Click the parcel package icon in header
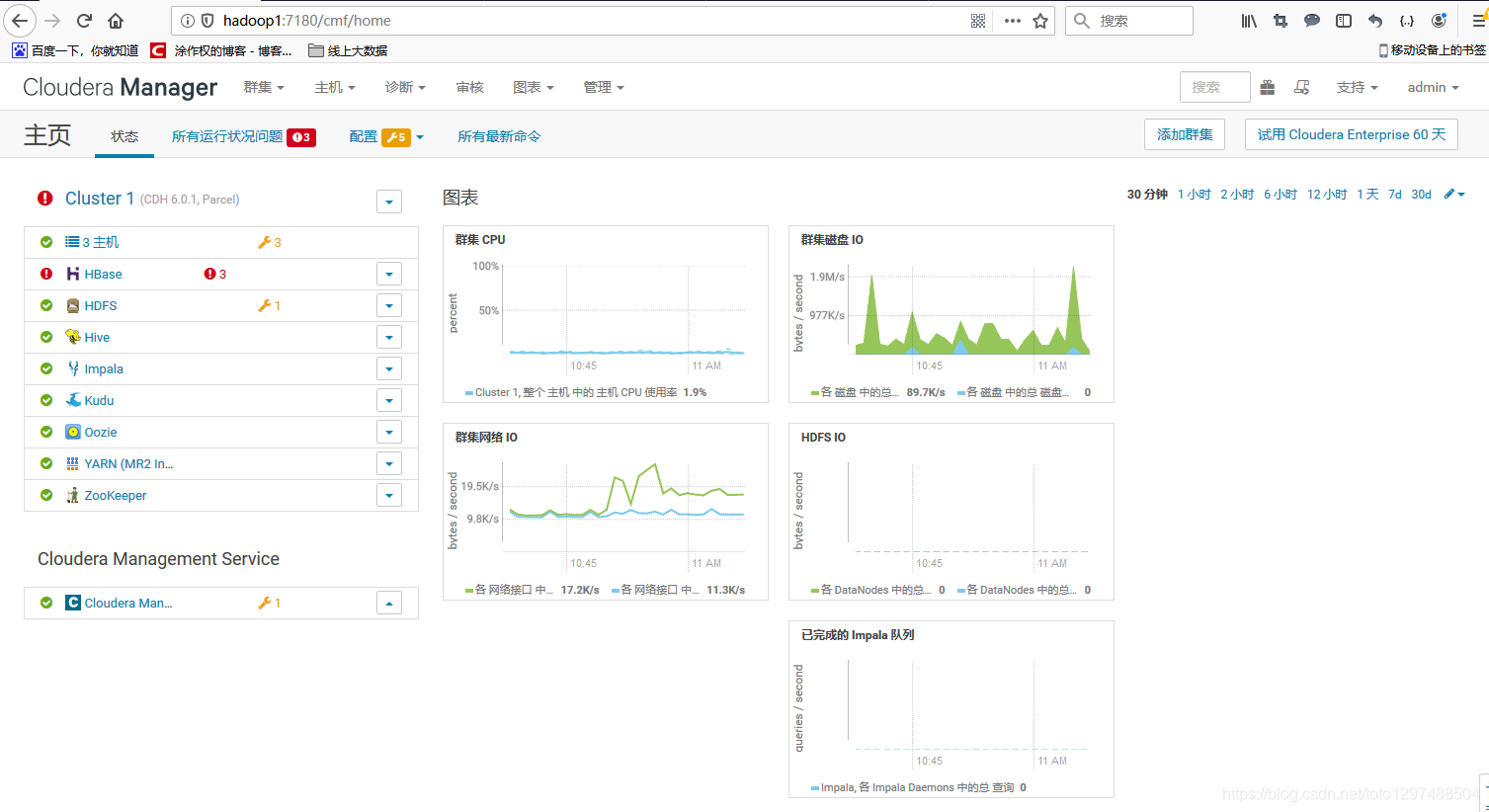This screenshot has width=1489, height=812. tap(1268, 88)
